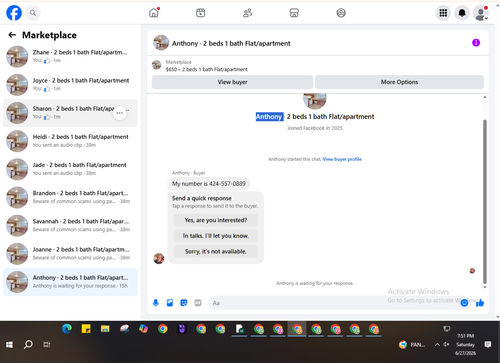Screen dimensions: 500x363
Task: Click Anthony's avatar in chat header
Action: pos(161,43)
